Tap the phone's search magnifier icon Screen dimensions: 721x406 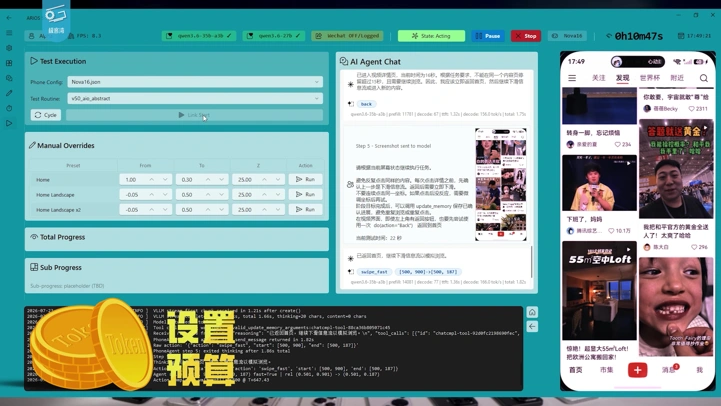704,78
